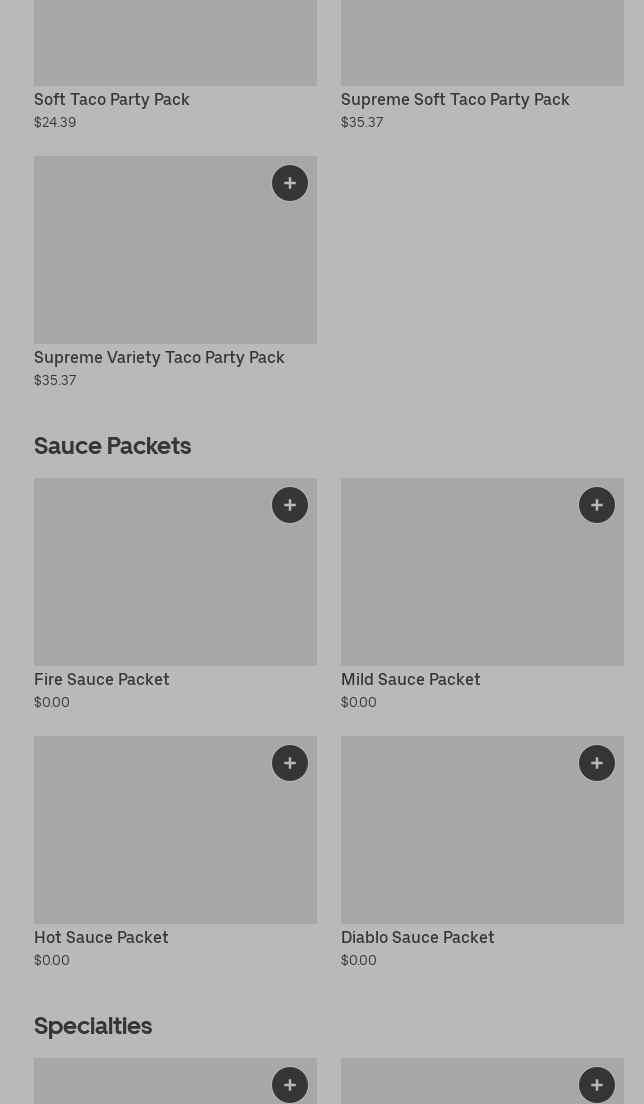644x1104 pixels.
Task: Add Mild Sauce Packet with plus button
Action: tap(597, 505)
